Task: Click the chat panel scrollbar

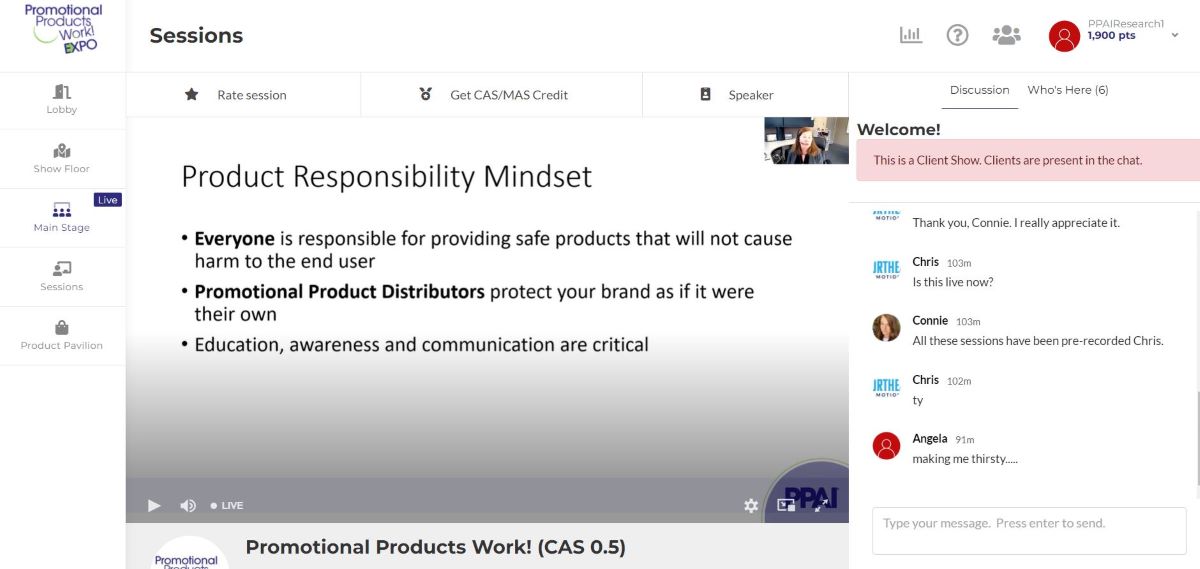Action: (1196, 440)
